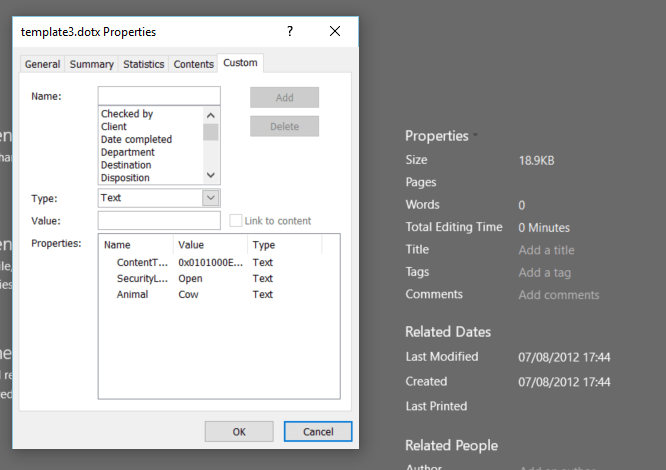Select the Custom tab
The height and width of the screenshot is (470, 666).
pos(240,63)
